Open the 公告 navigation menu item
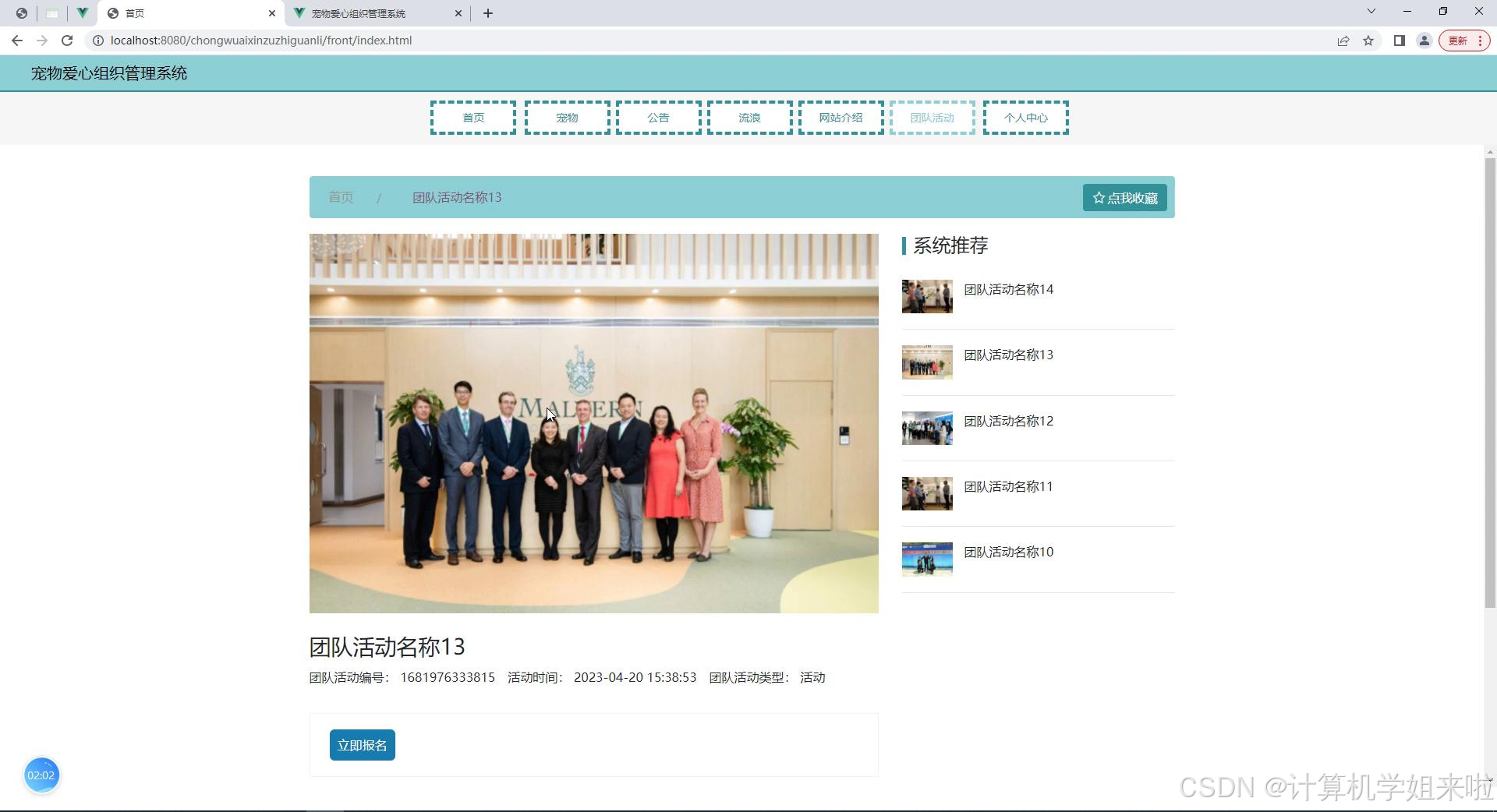1497x812 pixels. point(659,118)
